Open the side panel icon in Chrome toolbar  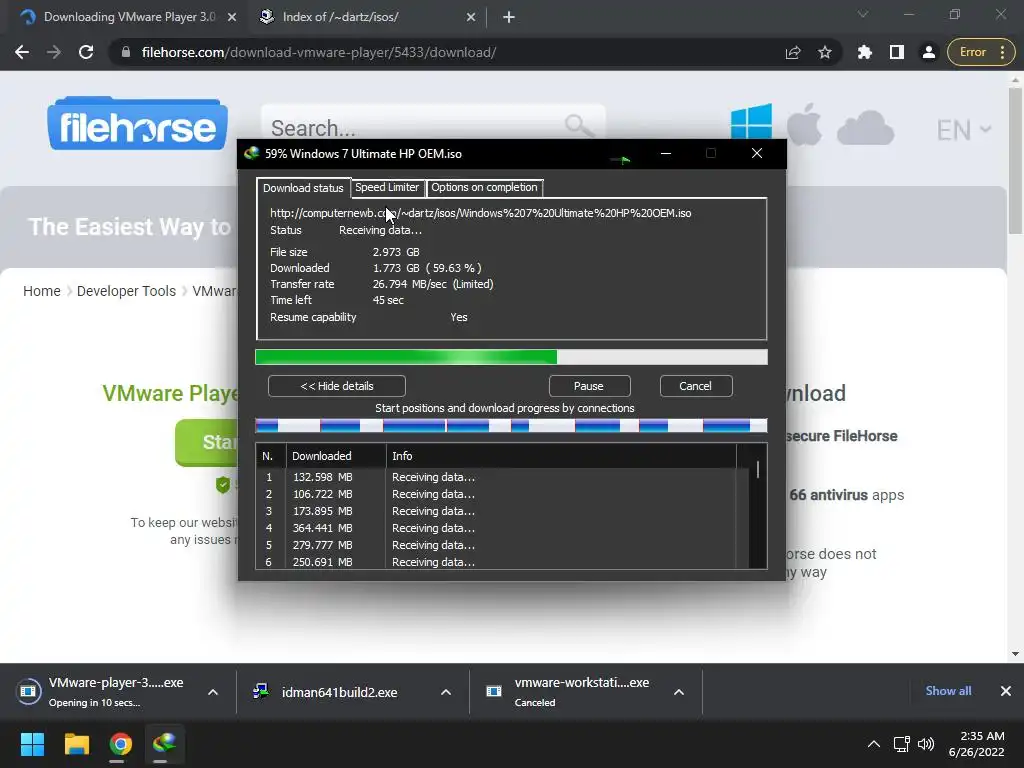pyautogui.click(x=897, y=52)
